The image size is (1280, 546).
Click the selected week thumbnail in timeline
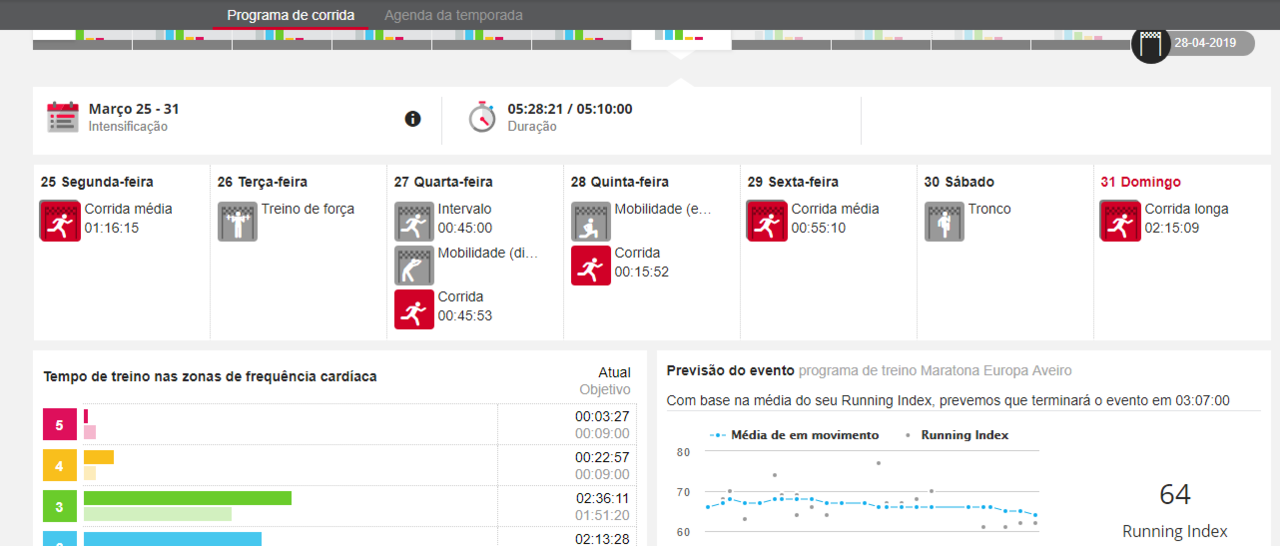pyautogui.click(x=681, y=40)
